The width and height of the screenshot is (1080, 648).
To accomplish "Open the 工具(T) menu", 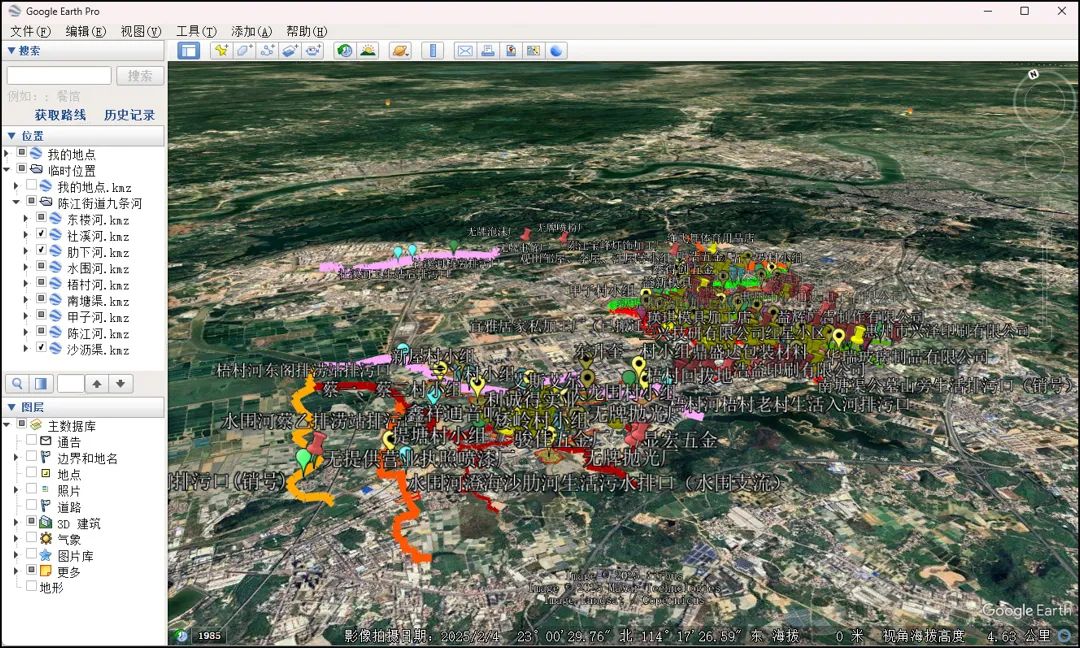I will point(196,31).
